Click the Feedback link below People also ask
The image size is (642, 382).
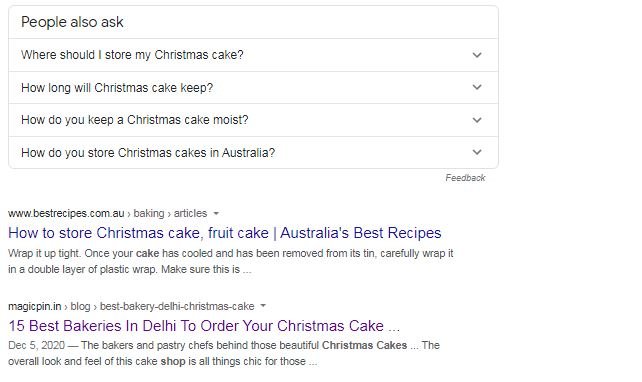(x=465, y=178)
